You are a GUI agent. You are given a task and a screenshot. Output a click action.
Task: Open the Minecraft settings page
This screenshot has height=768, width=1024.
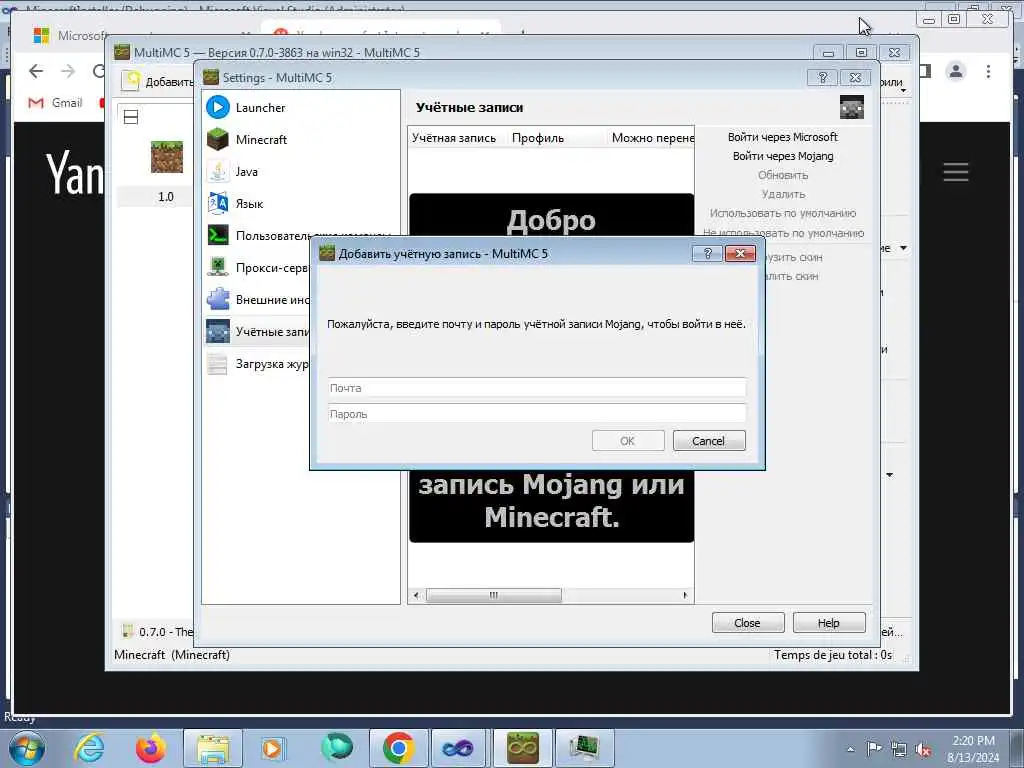pos(261,140)
